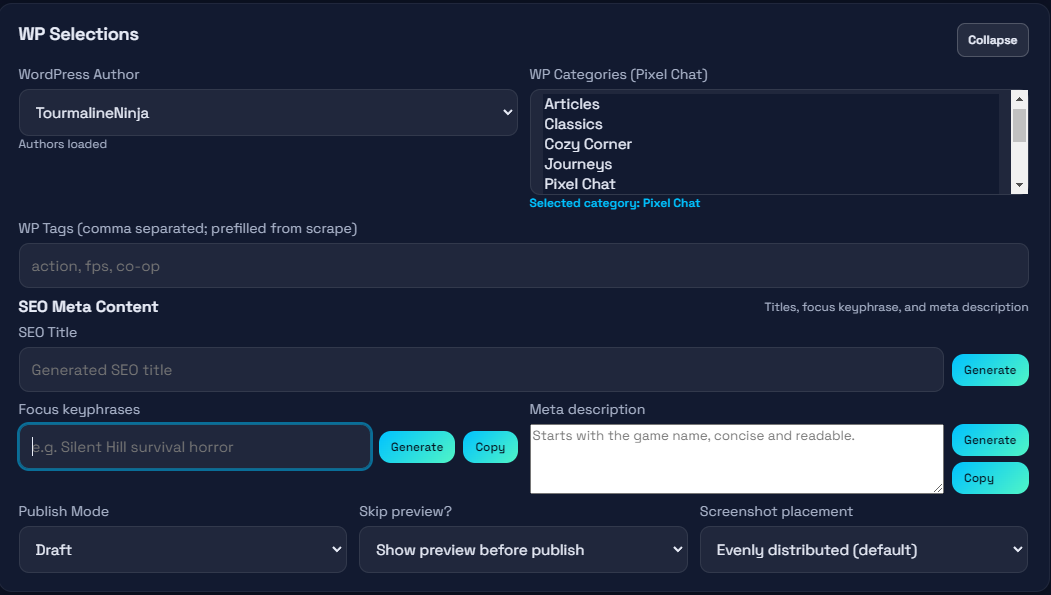Click the categories list scrollbar thumb
This screenshot has height=595, width=1051.
coord(1019,125)
